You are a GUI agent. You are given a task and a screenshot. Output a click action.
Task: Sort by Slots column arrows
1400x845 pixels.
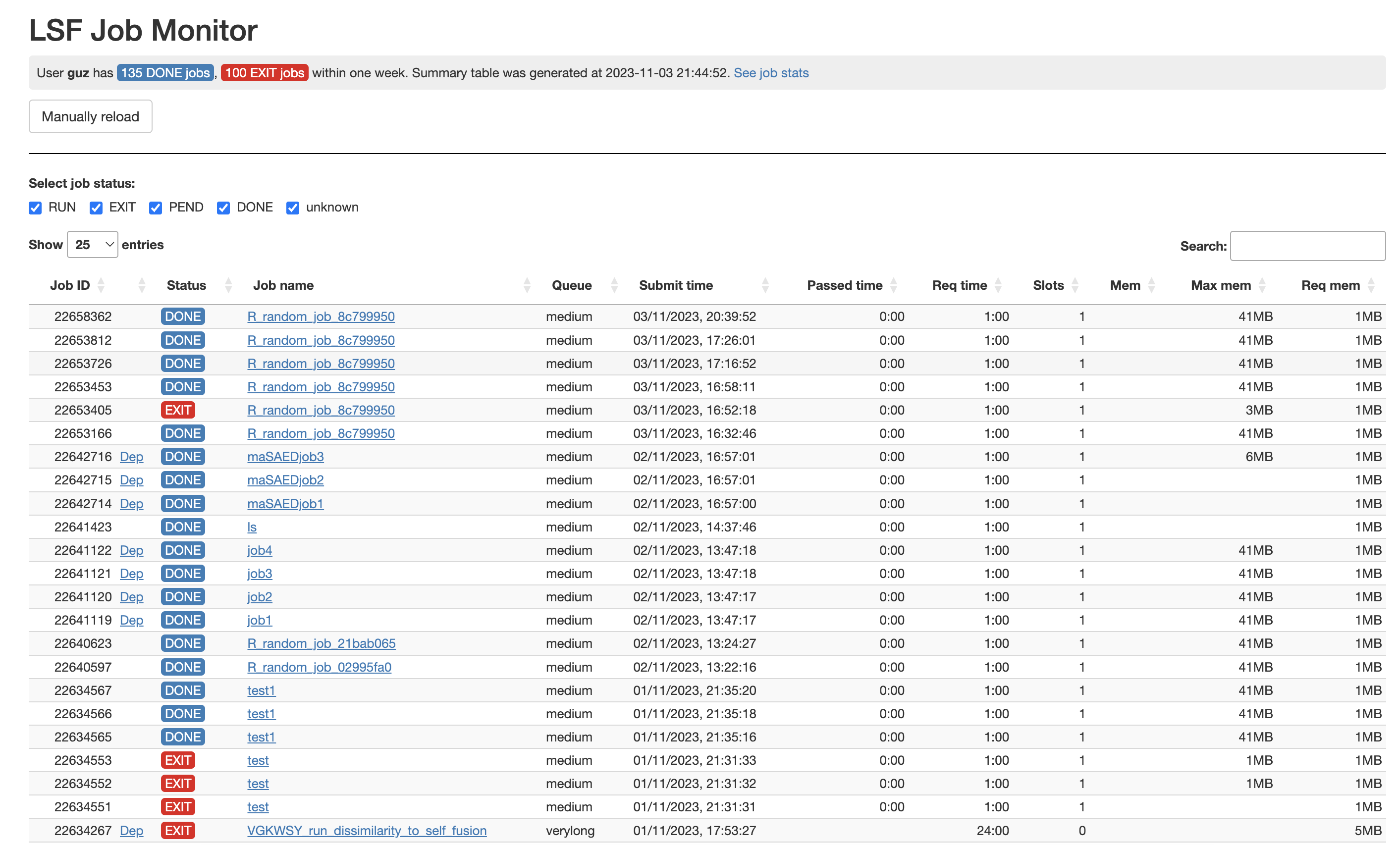(x=1075, y=285)
